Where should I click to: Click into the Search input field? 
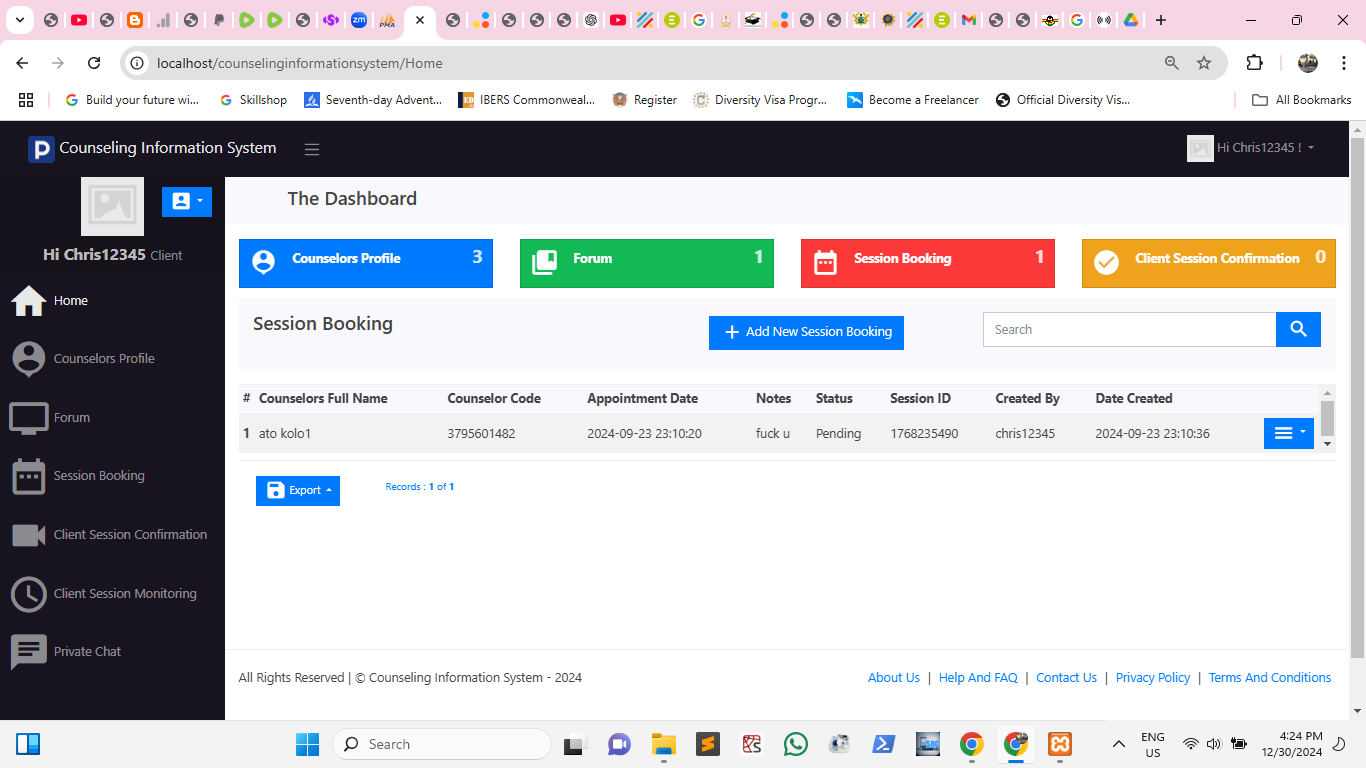point(1129,329)
